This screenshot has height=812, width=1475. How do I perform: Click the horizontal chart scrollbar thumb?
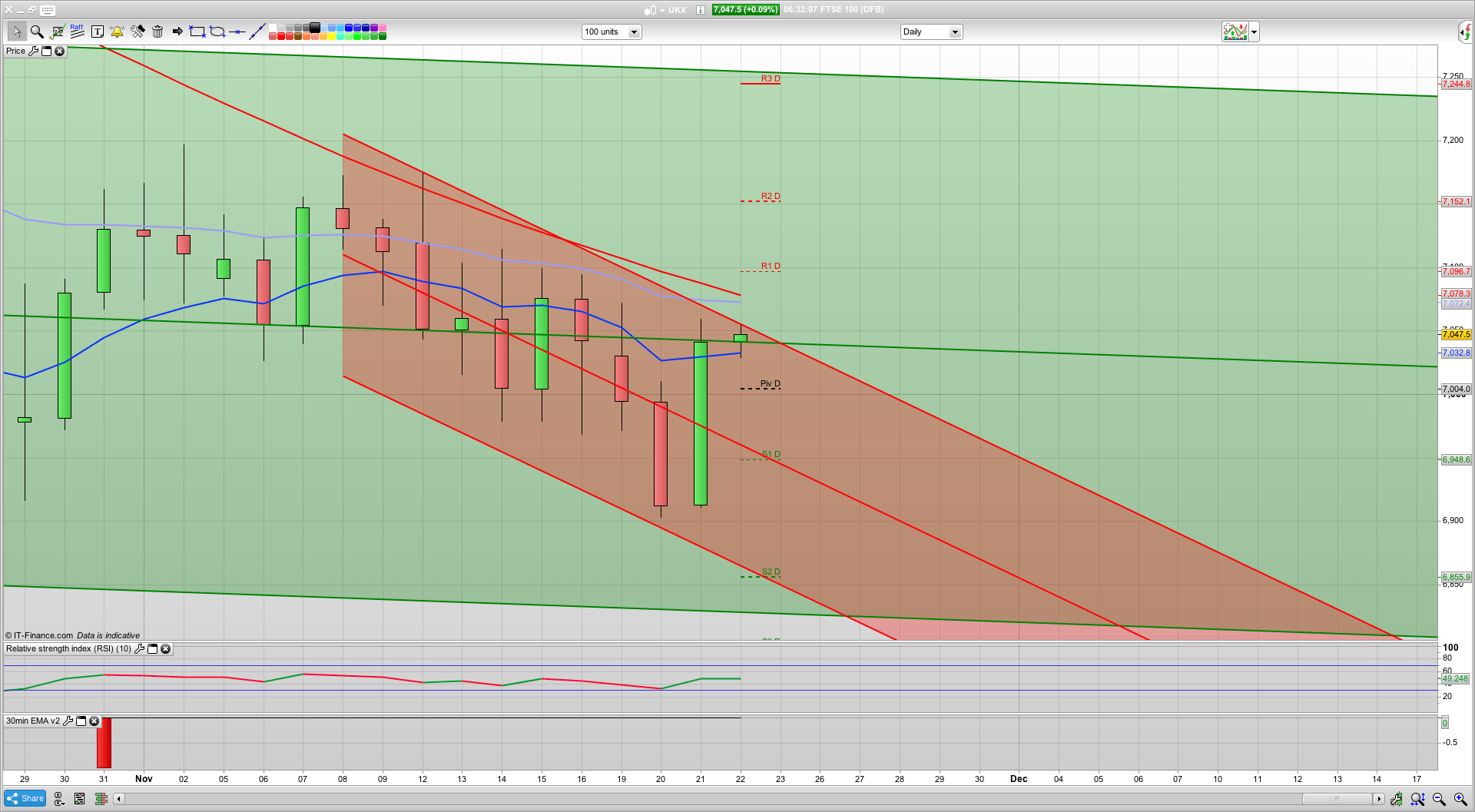pos(1337,799)
